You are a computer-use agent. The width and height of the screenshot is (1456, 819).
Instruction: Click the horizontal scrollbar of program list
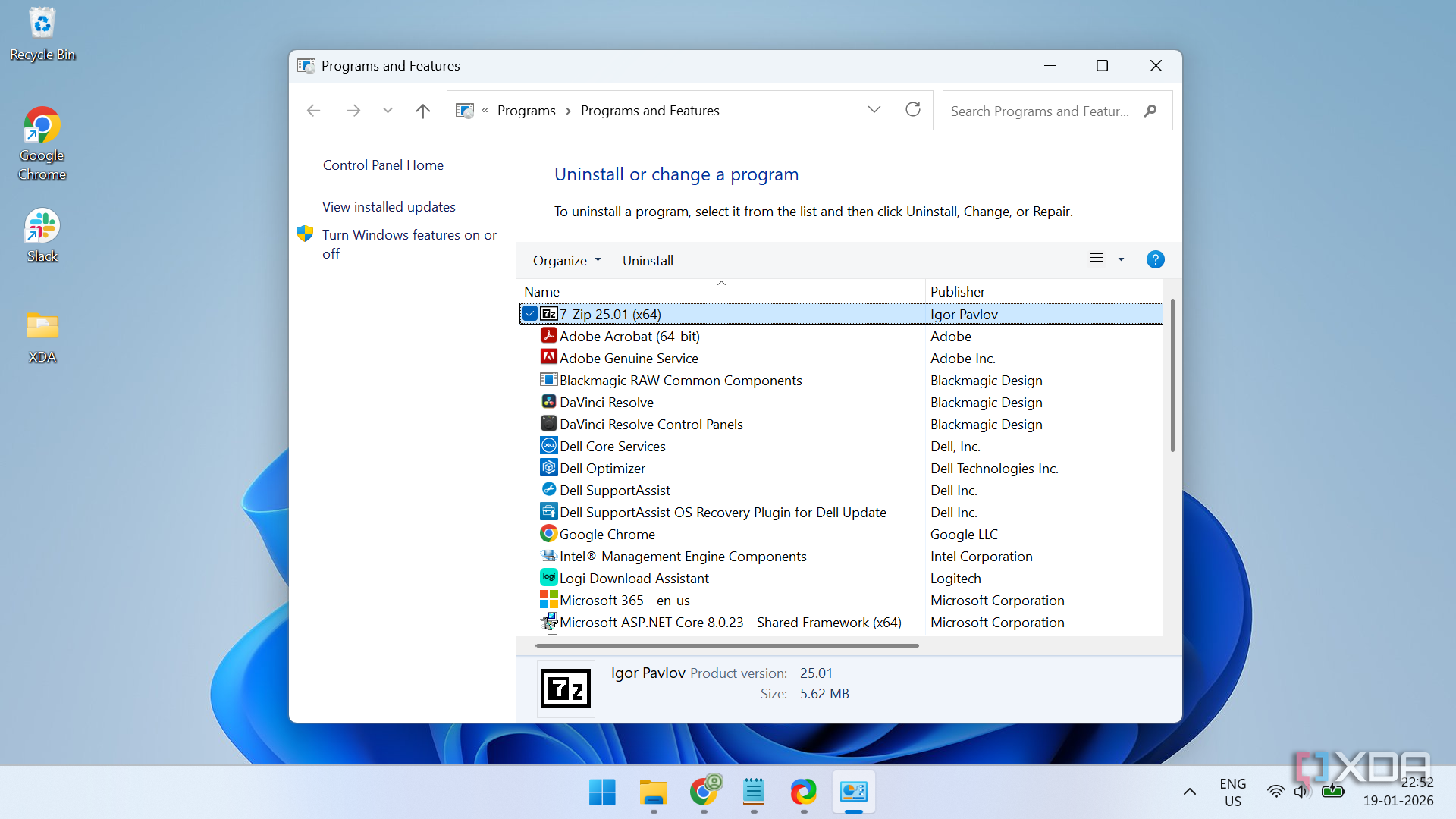point(726,645)
